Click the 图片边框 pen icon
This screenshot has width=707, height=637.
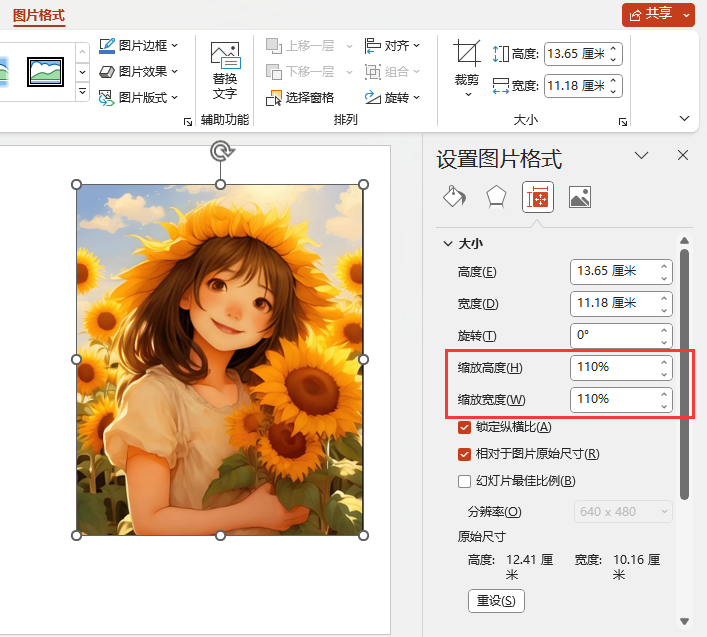point(106,46)
